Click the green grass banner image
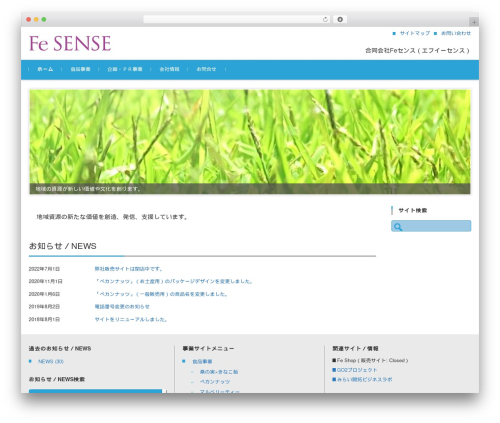Screen dimensions: 500x423 click(x=250, y=142)
